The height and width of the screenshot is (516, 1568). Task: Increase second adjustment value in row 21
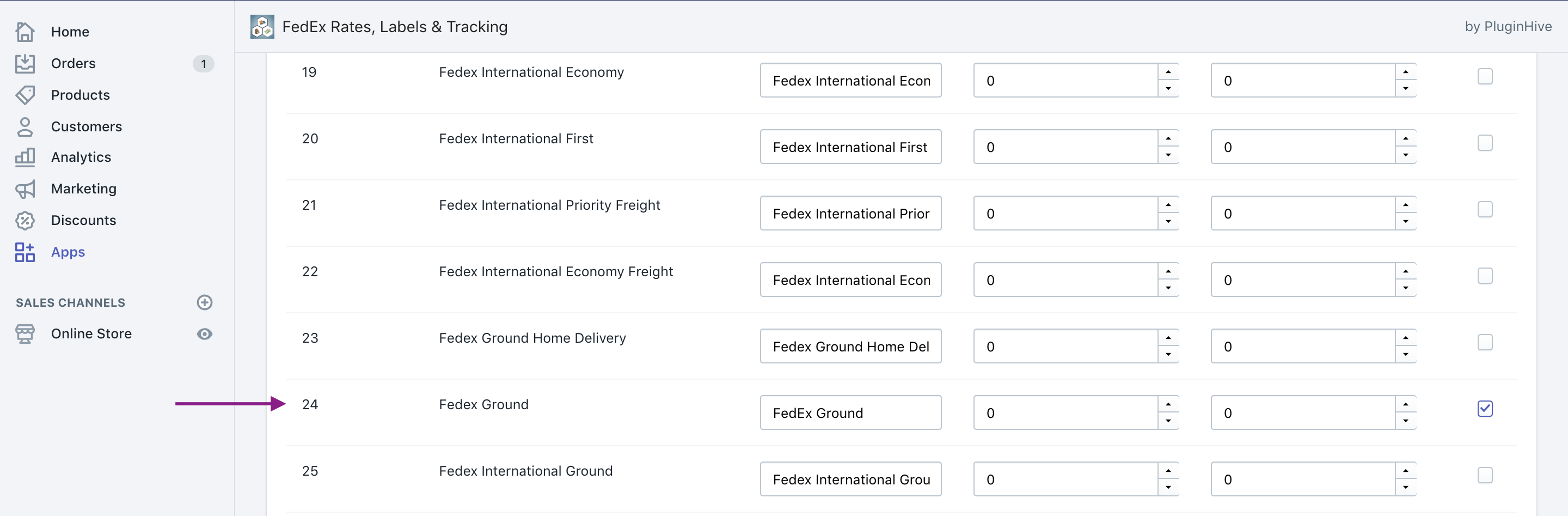pos(1405,205)
